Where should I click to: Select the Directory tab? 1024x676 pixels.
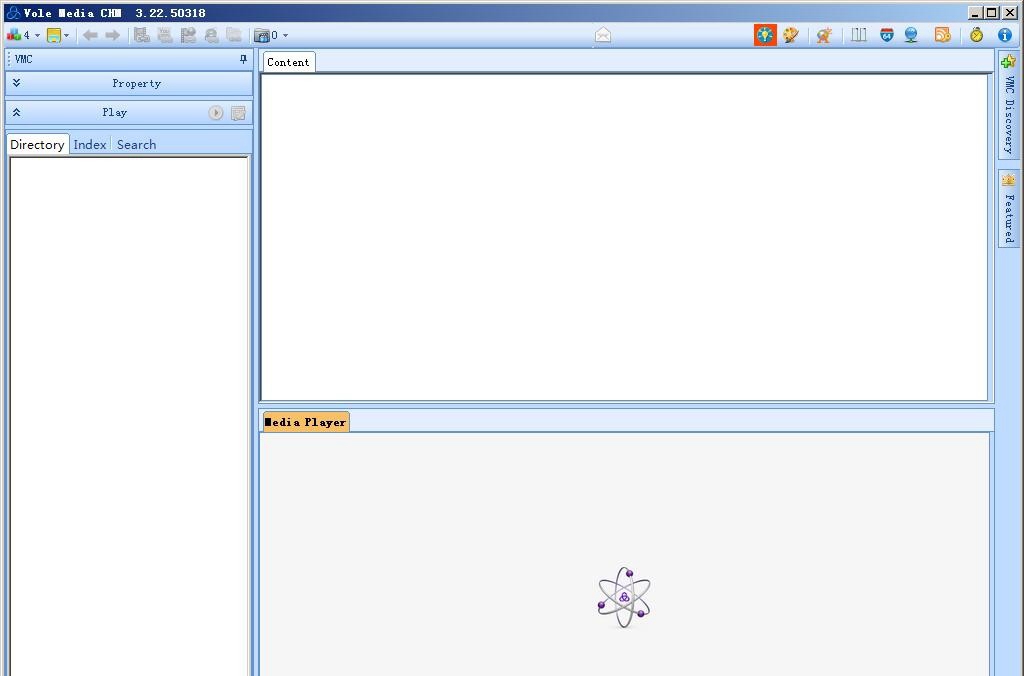pyautogui.click(x=37, y=144)
